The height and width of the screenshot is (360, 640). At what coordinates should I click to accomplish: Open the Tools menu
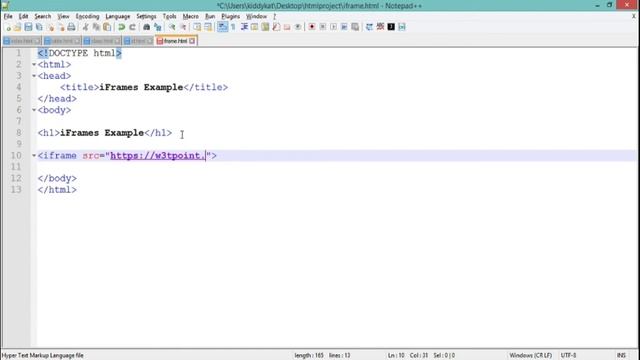[169, 16]
